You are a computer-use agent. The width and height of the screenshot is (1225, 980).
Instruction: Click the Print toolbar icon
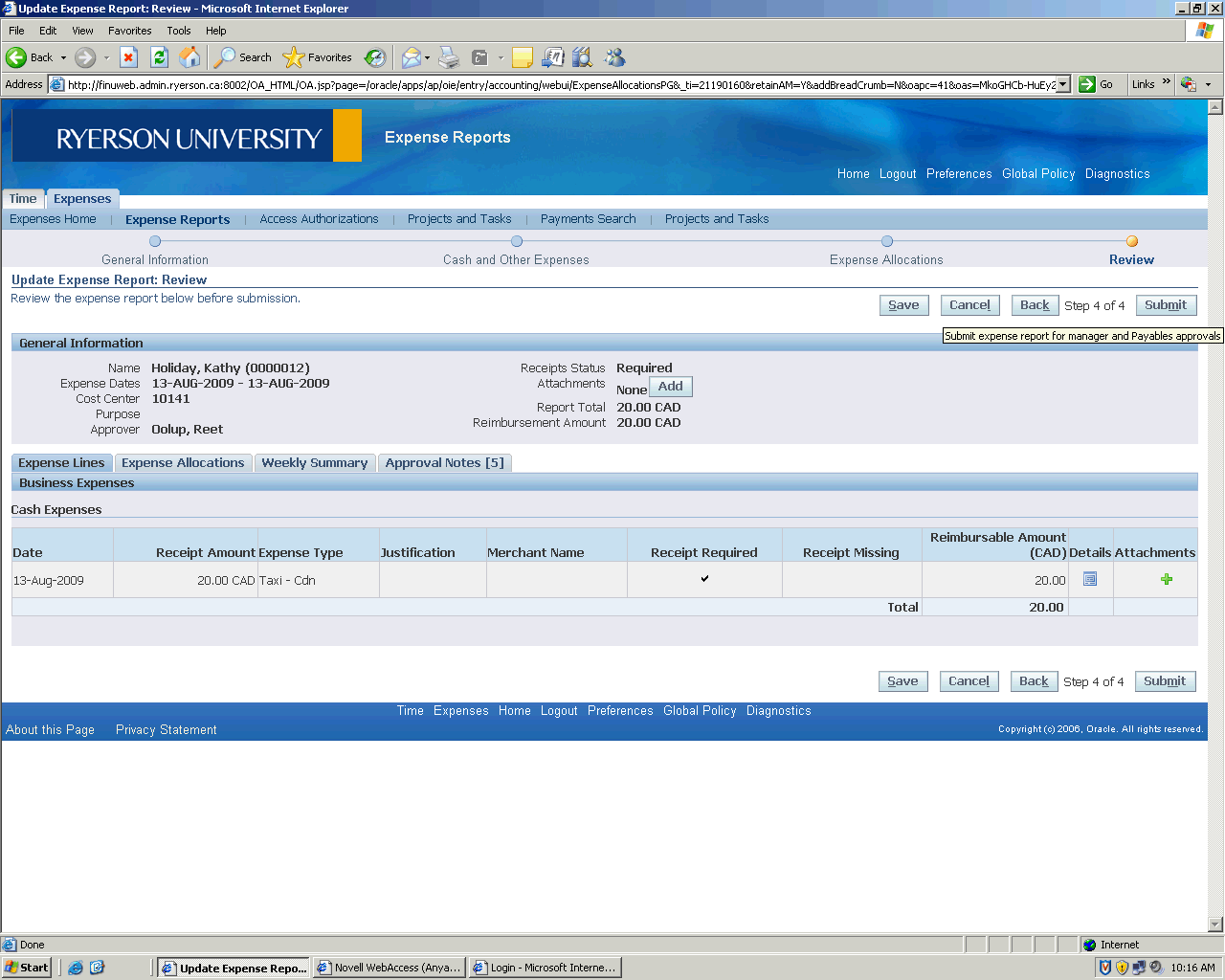449,57
